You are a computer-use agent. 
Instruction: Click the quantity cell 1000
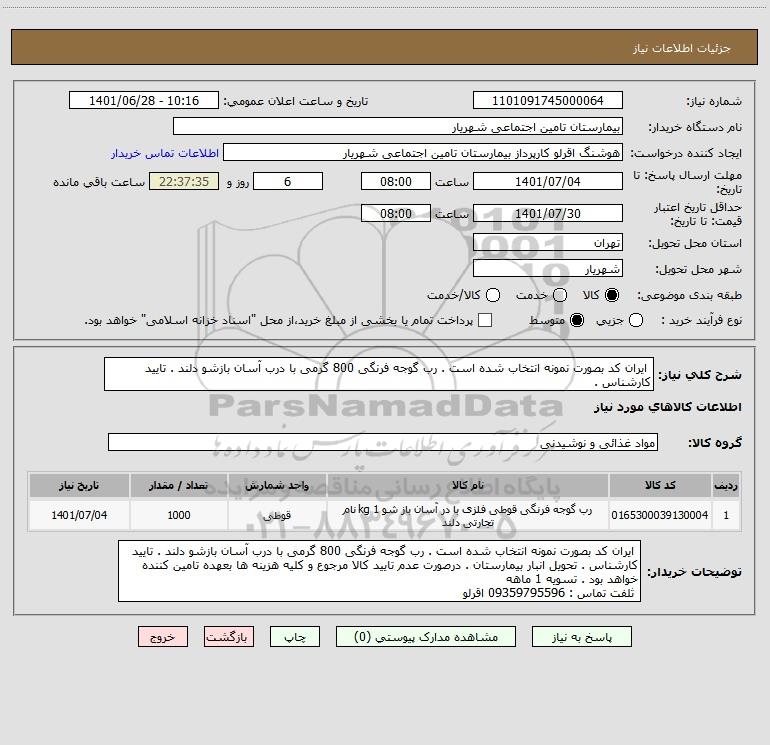(x=179, y=515)
